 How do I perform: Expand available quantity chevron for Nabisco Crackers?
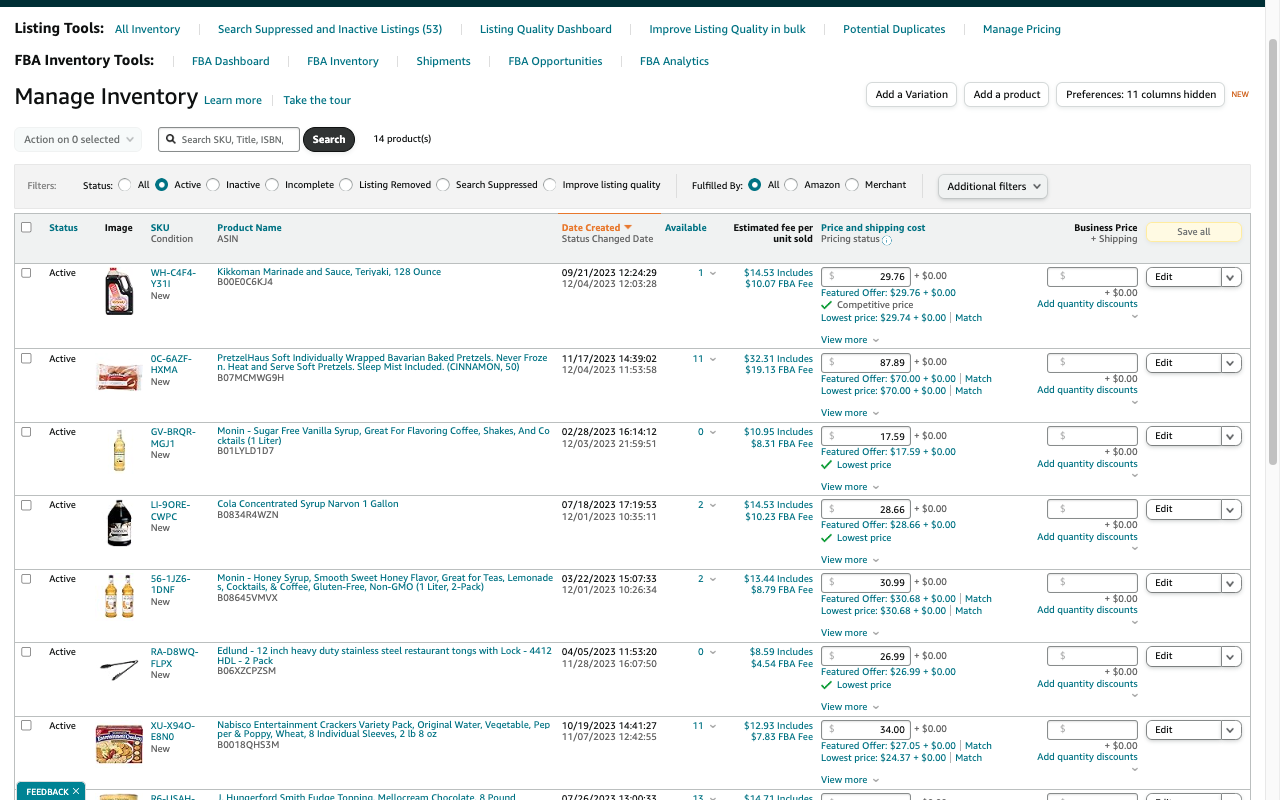pyautogui.click(x=713, y=726)
